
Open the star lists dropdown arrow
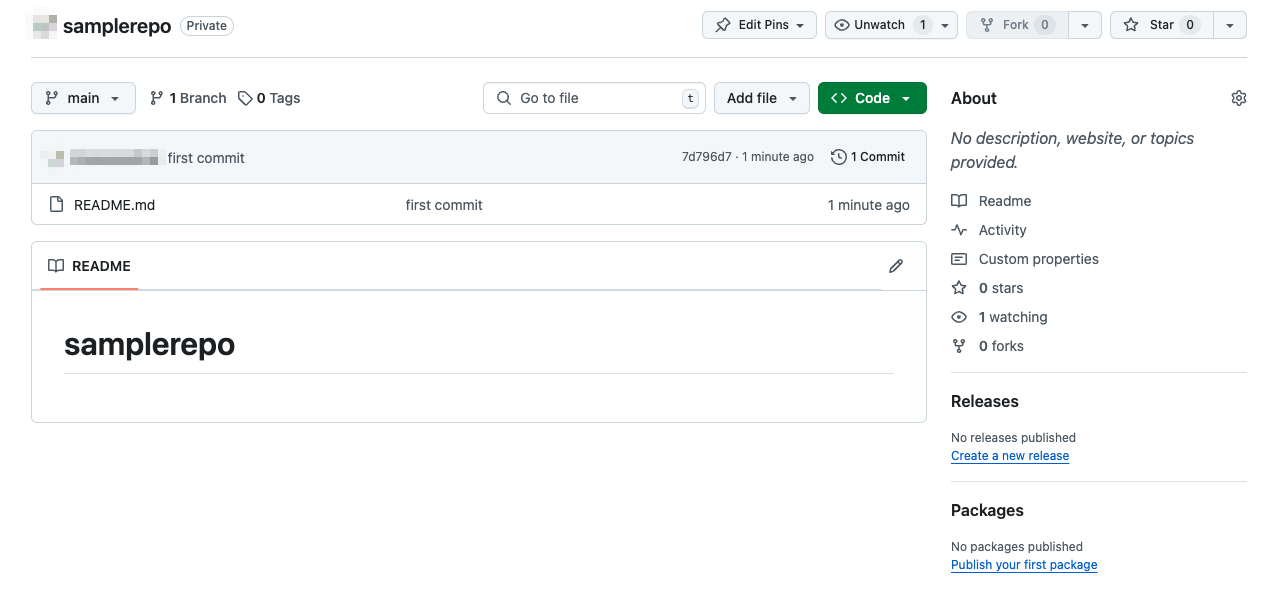pyautogui.click(x=1230, y=25)
